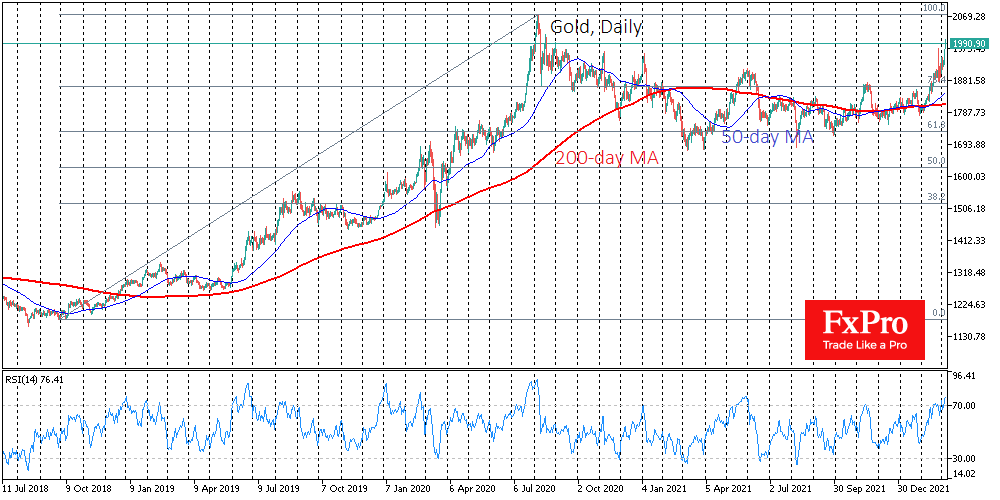Click the "Gold, Daily" chart title
Viewport: 1000px width, 500px height.
click(x=596, y=28)
